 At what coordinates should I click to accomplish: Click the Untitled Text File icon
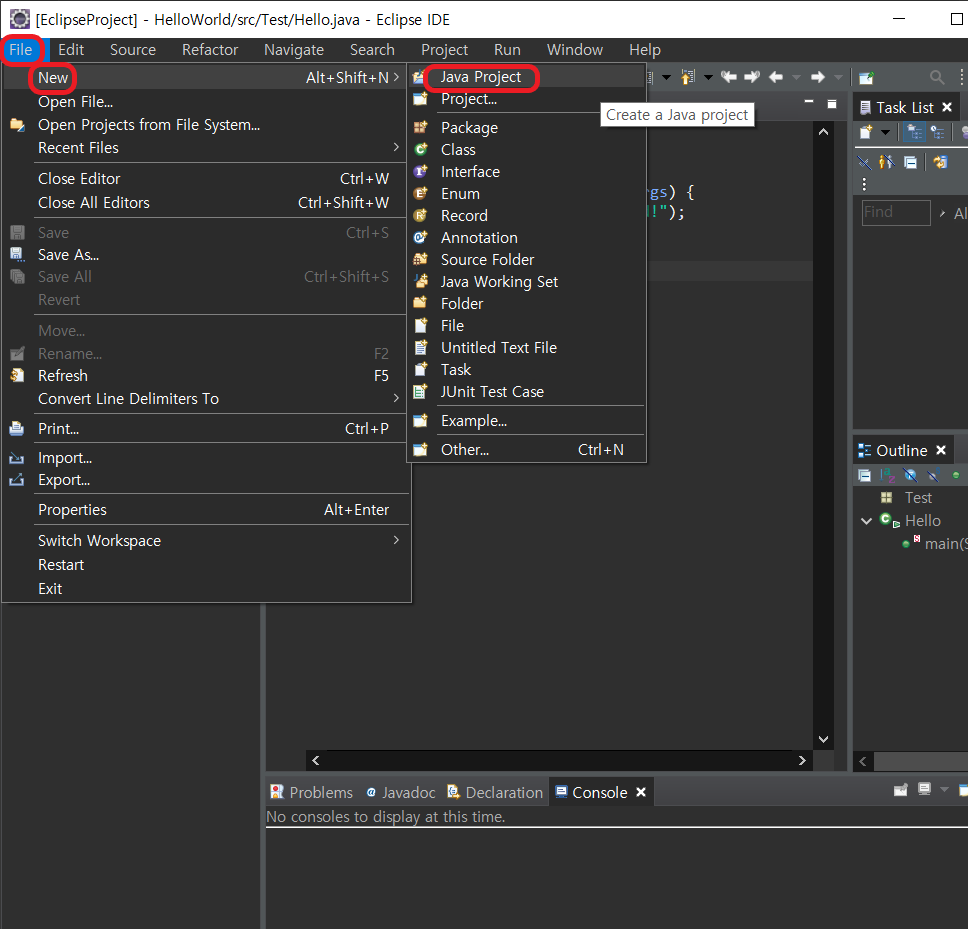click(421, 348)
